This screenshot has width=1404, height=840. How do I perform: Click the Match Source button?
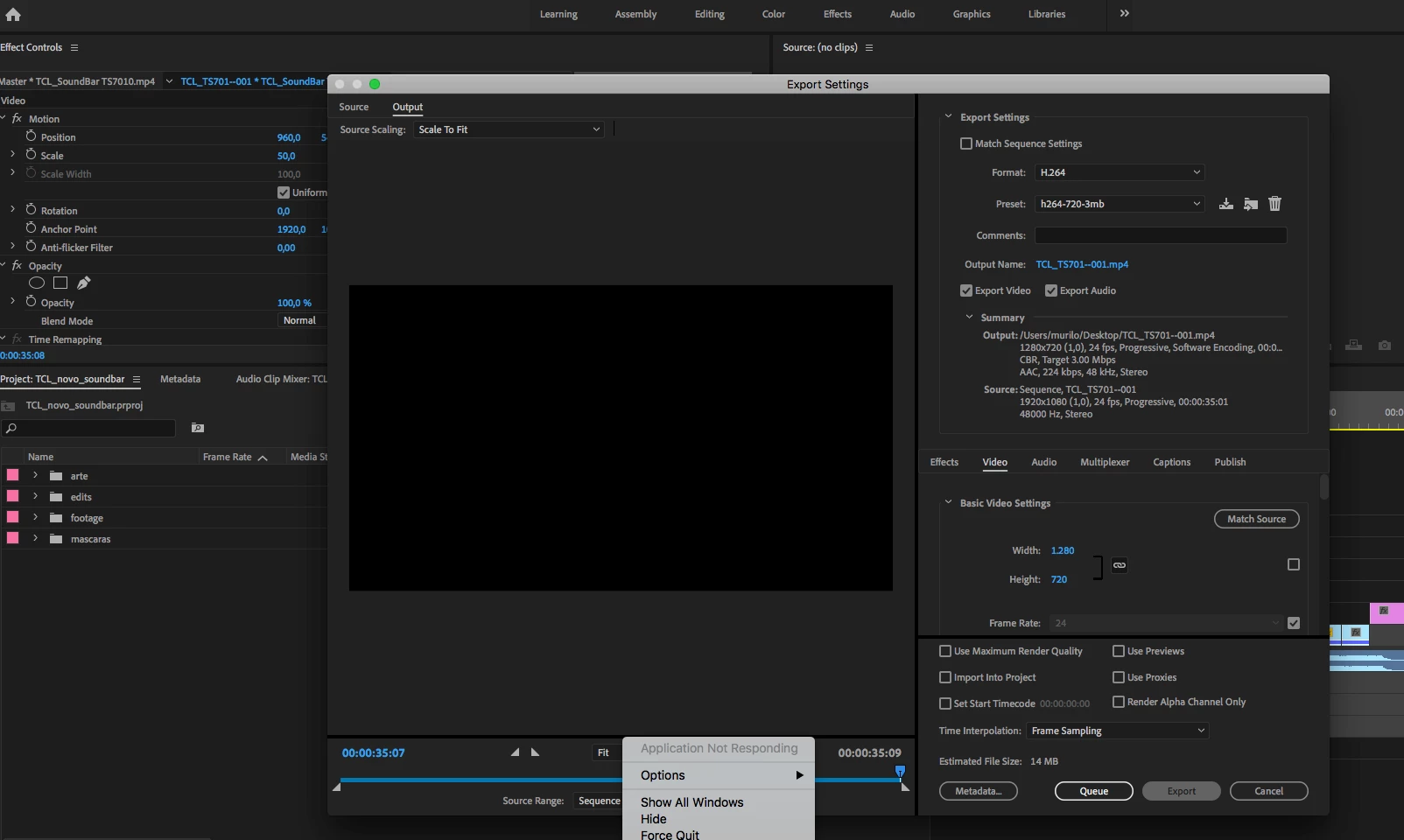[1257, 519]
